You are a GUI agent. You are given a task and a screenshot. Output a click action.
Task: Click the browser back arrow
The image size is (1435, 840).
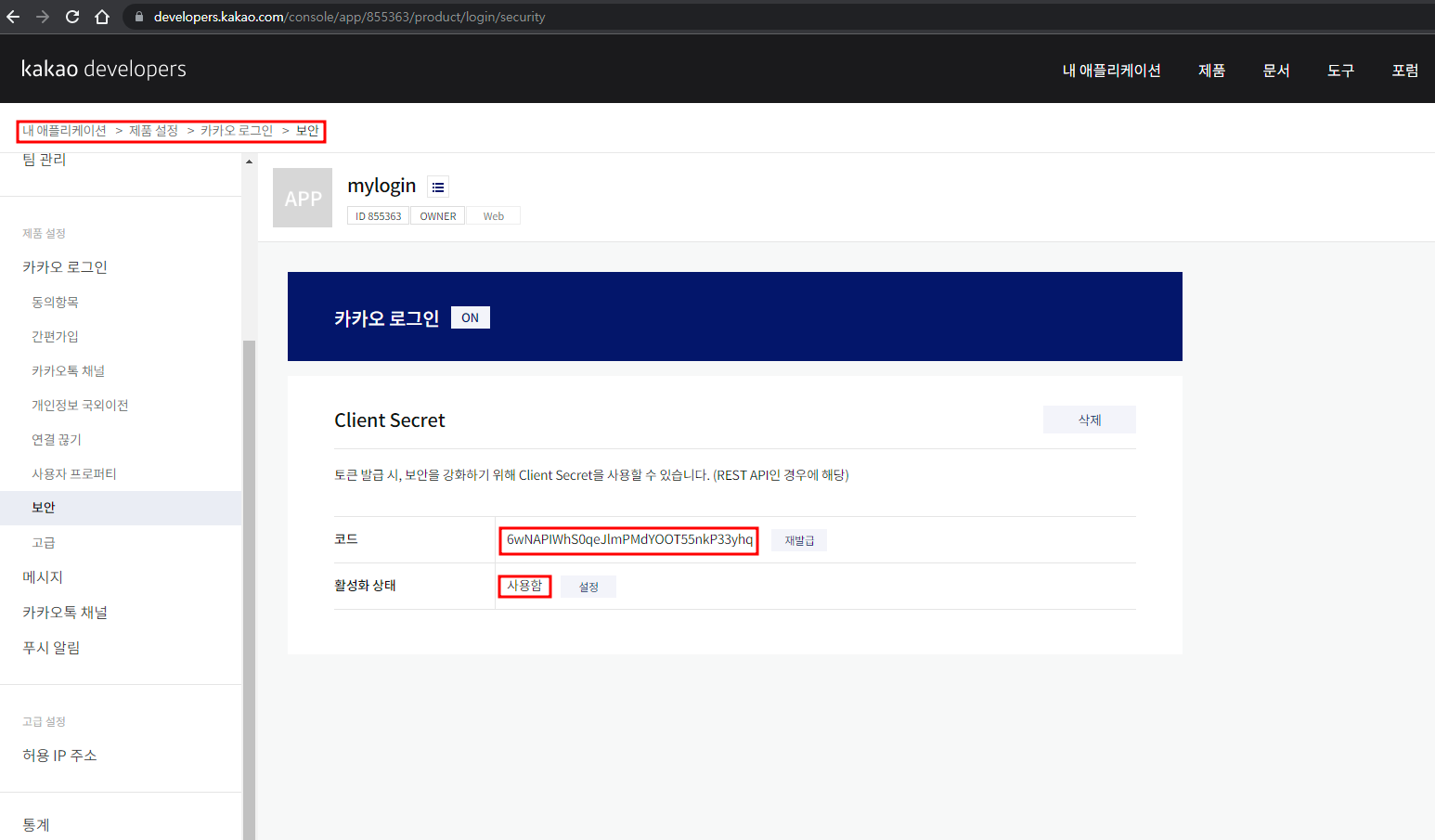coord(13,17)
